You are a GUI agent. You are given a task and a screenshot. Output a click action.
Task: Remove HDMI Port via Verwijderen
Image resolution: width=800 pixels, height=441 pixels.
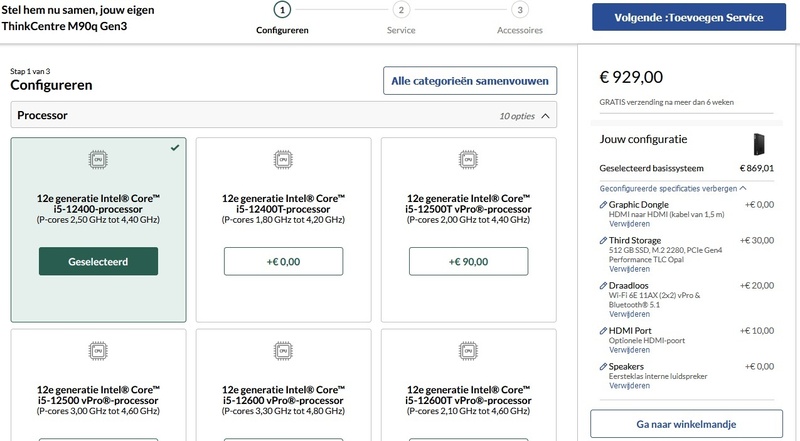[629, 350]
